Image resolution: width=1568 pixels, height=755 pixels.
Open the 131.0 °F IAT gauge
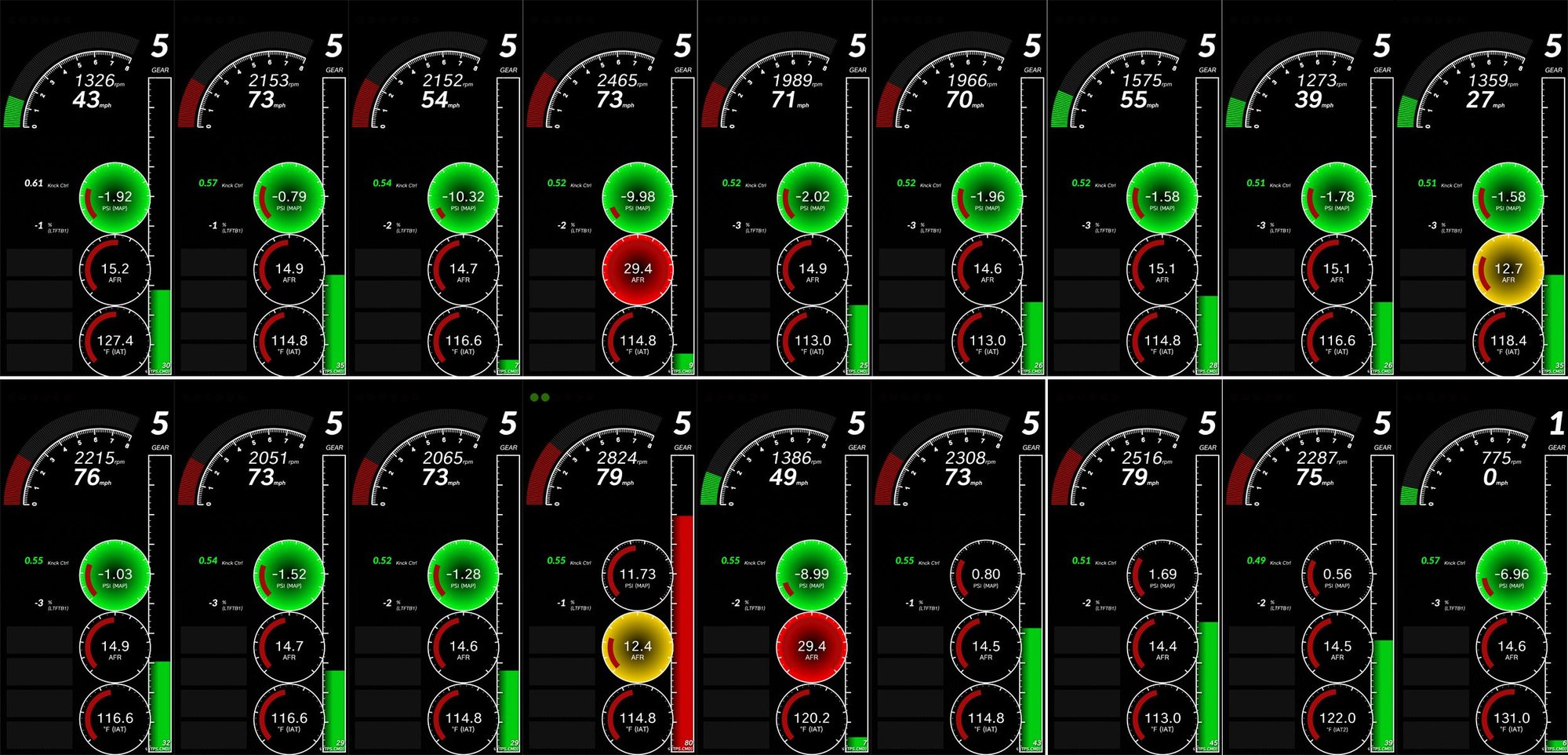(1511, 720)
